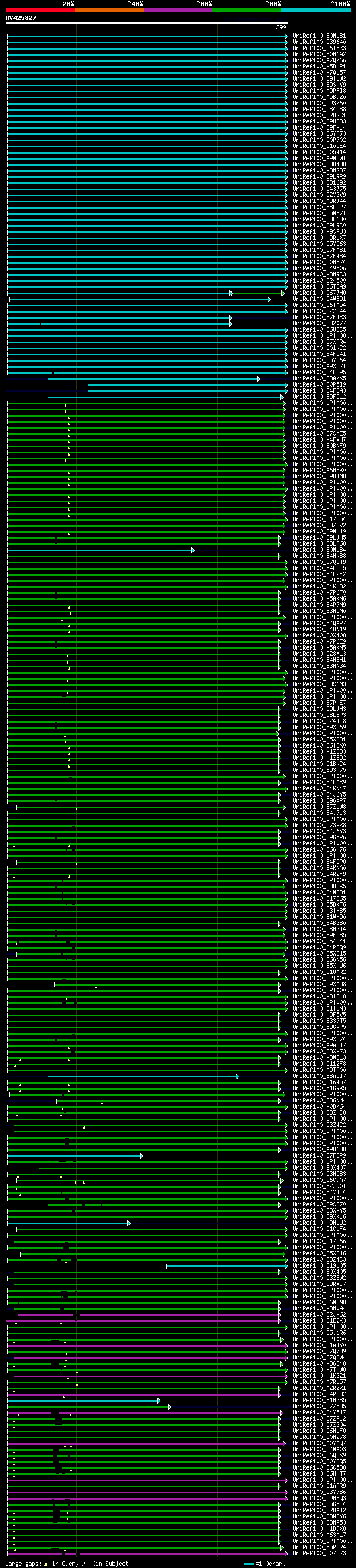Open hit UniRef100_A5B1R1
The height and width of the screenshot is (1568, 356).
click(319, 66)
